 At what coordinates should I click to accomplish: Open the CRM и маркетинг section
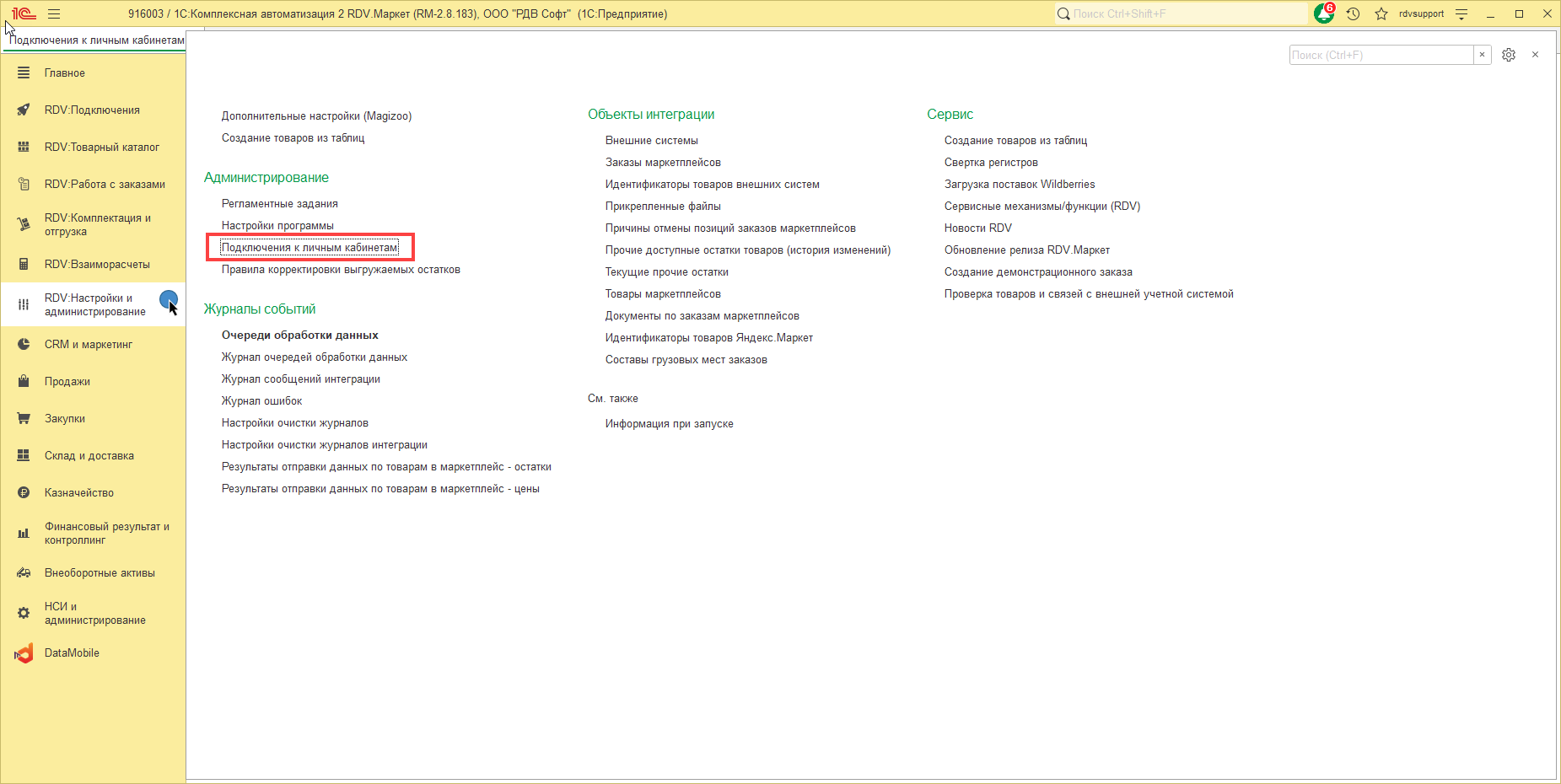click(93, 345)
